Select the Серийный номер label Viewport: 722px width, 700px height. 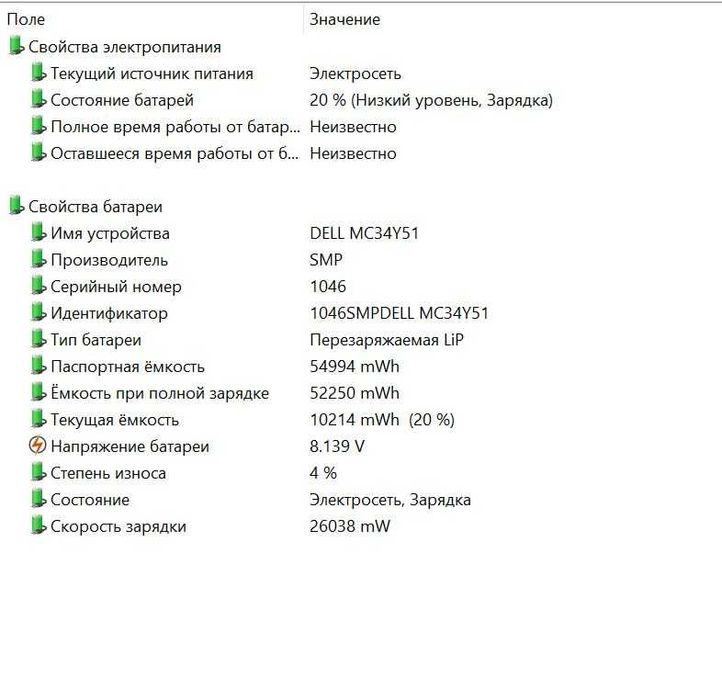click(x=116, y=287)
